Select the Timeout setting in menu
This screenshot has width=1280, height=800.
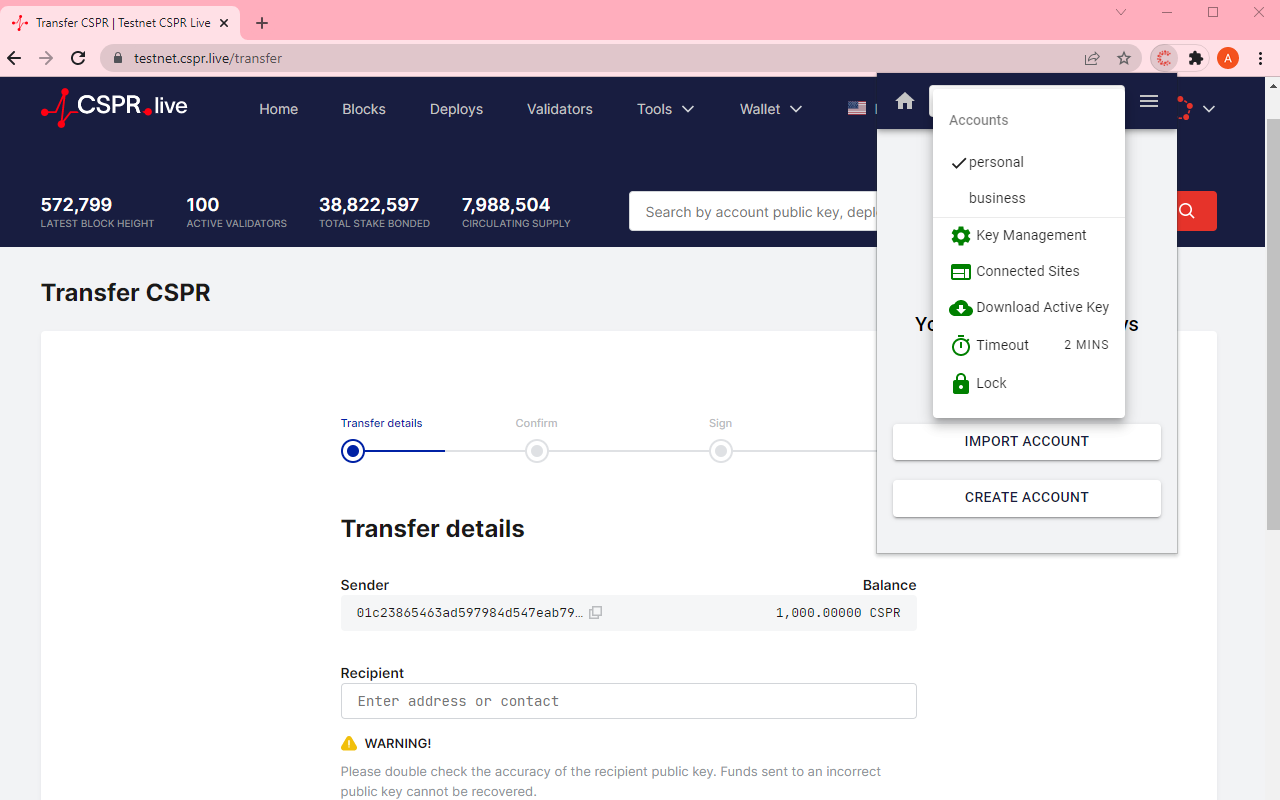(x=1029, y=345)
